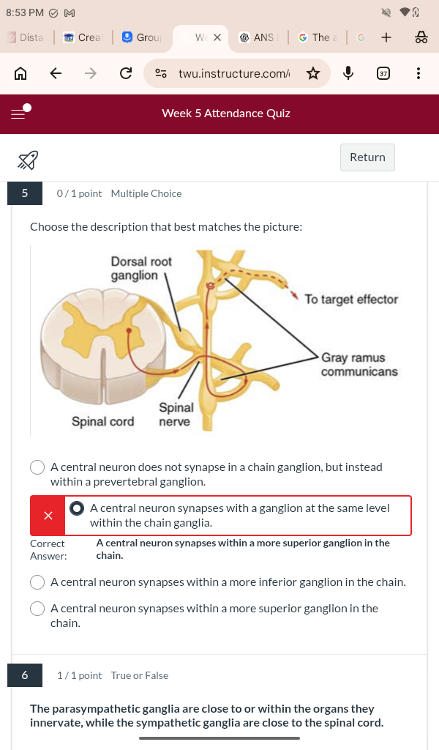439x750 pixels.
Task: Go back with the browser back arrow
Action: 56,73
